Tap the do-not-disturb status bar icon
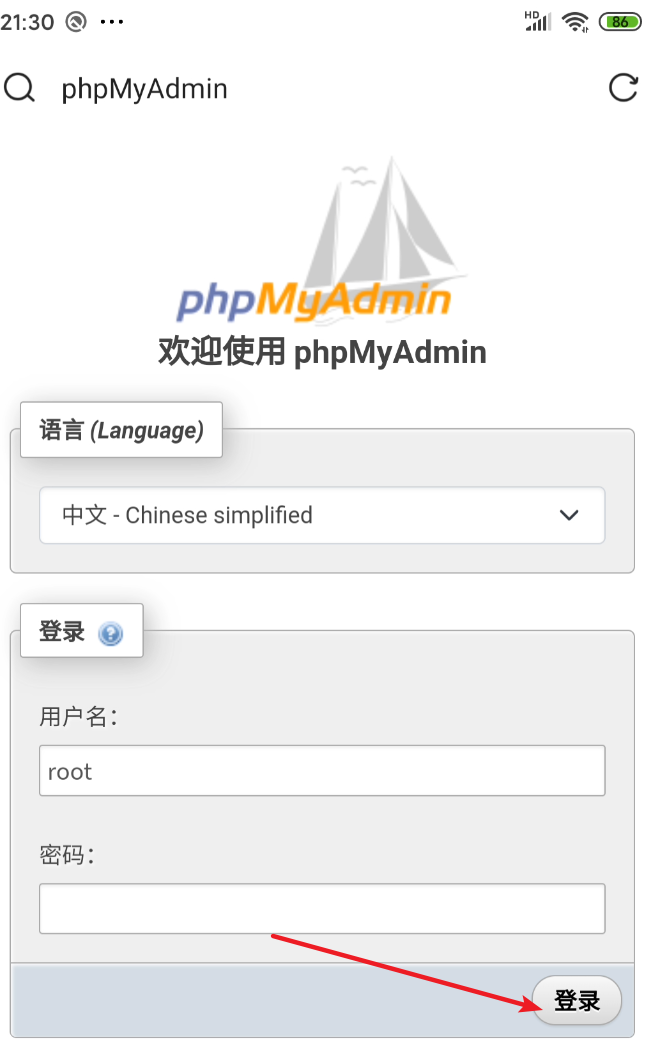Viewport: 659px width, 1064px height. pyautogui.click(x=75, y=21)
